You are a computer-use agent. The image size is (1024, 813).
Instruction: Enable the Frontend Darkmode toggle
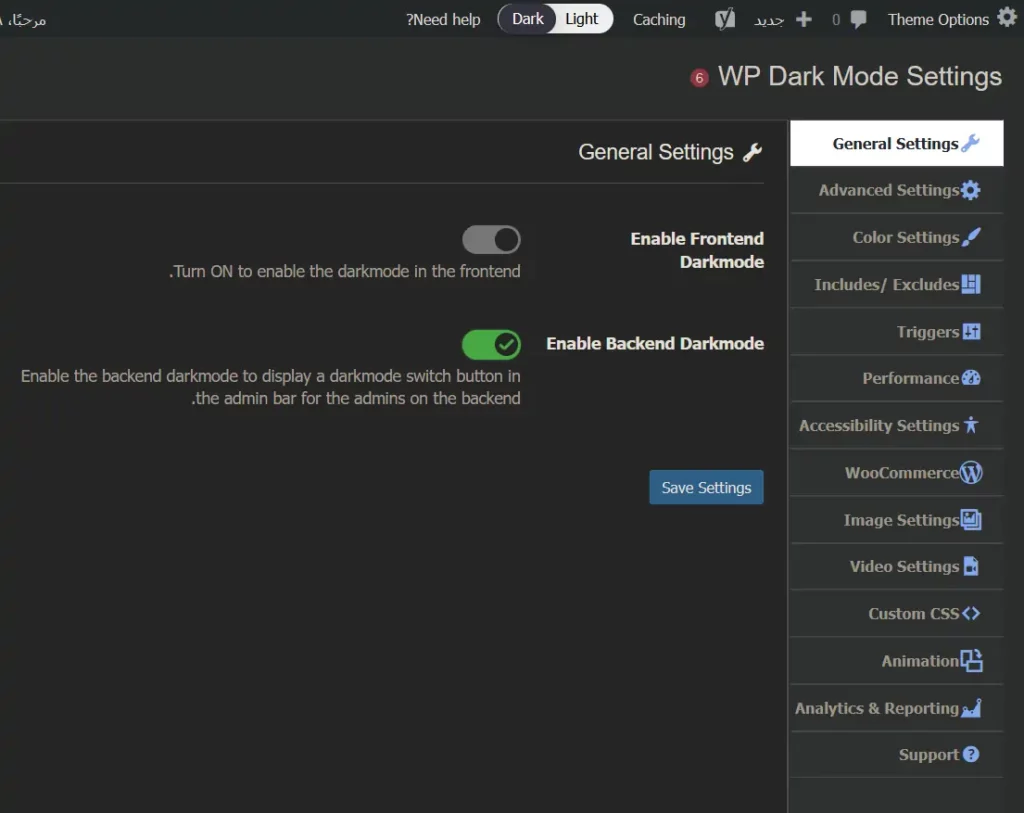491,240
